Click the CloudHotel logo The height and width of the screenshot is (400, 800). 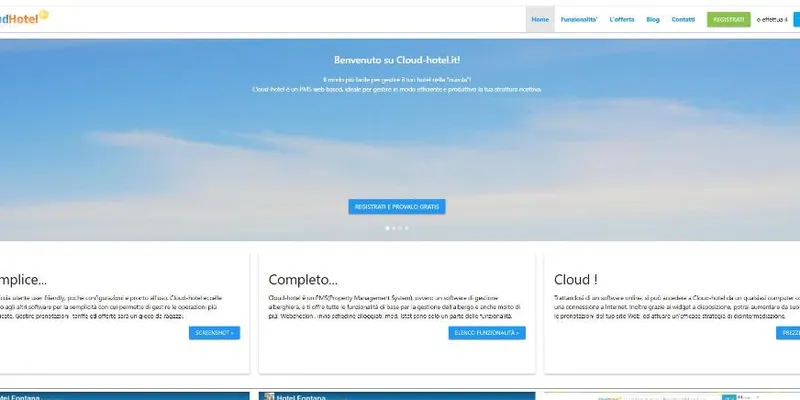coord(24,17)
